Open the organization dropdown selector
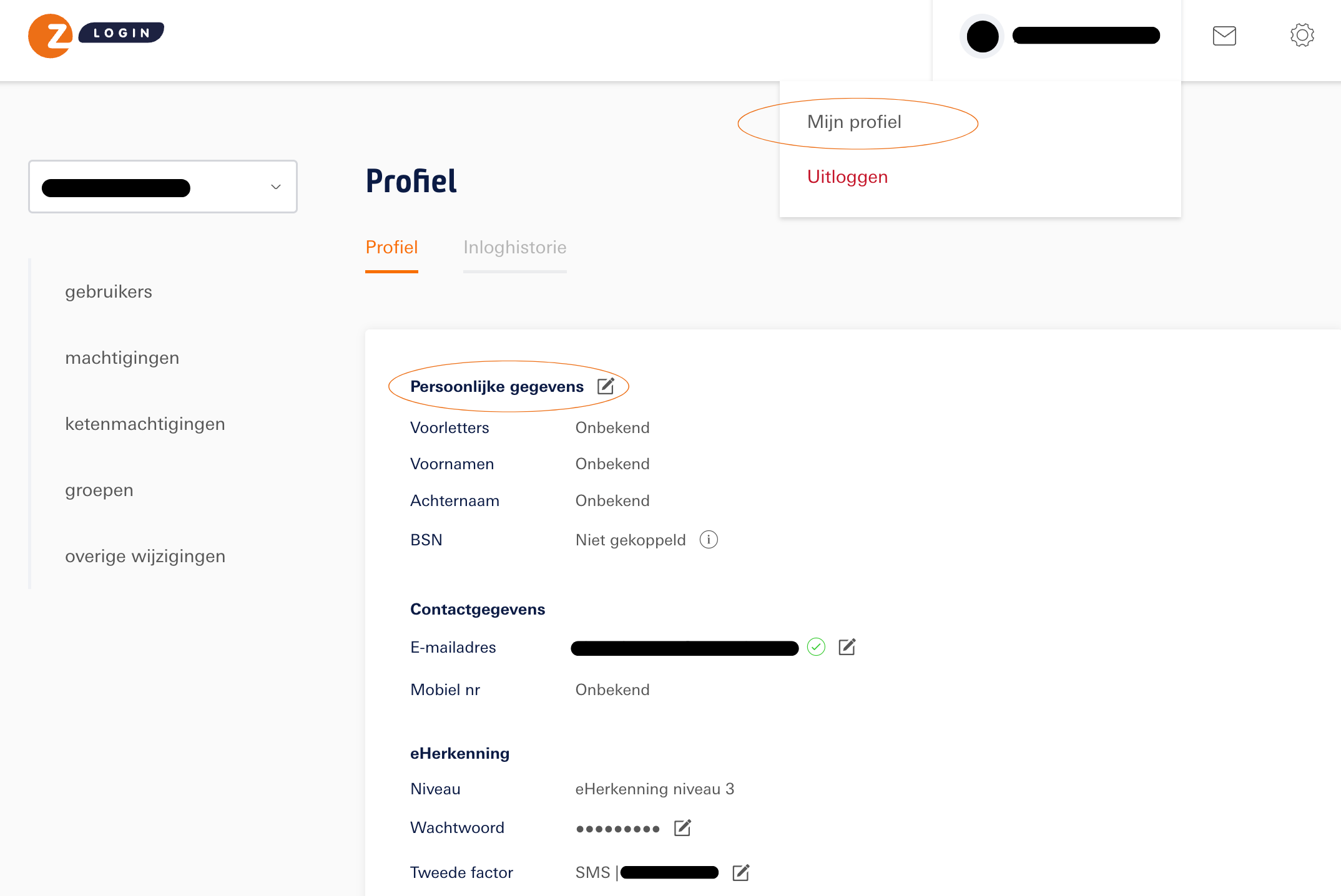Viewport: 1341px width, 896px height. pyautogui.click(x=163, y=187)
